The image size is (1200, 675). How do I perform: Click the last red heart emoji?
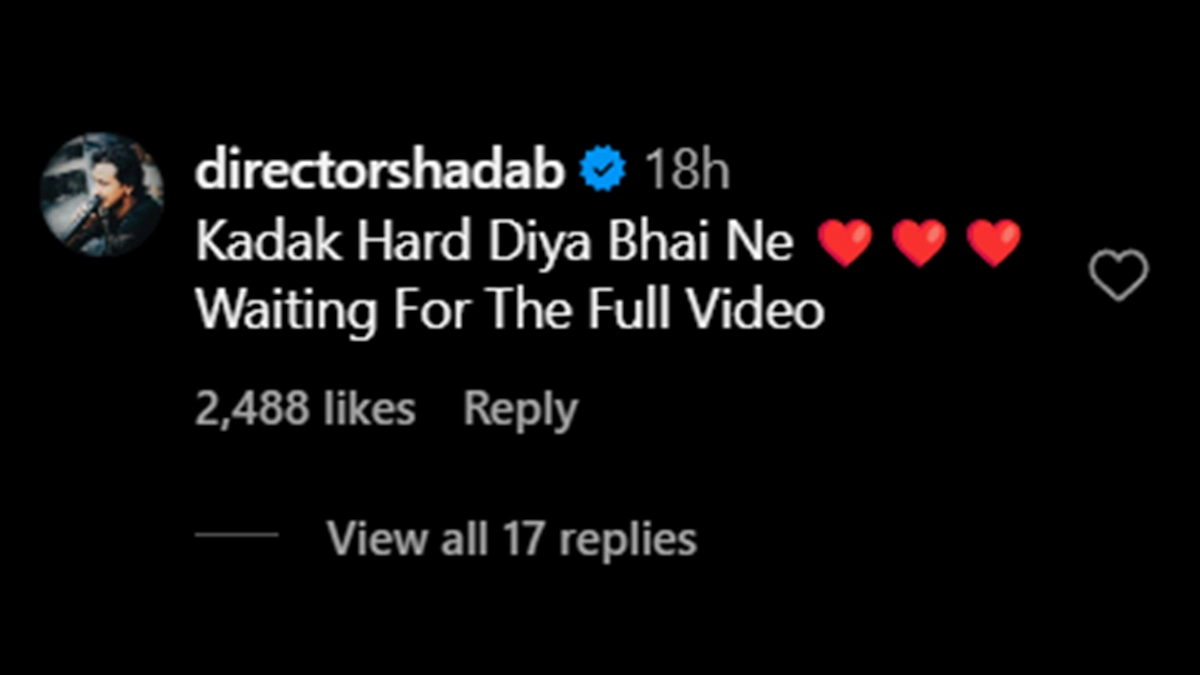click(994, 244)
